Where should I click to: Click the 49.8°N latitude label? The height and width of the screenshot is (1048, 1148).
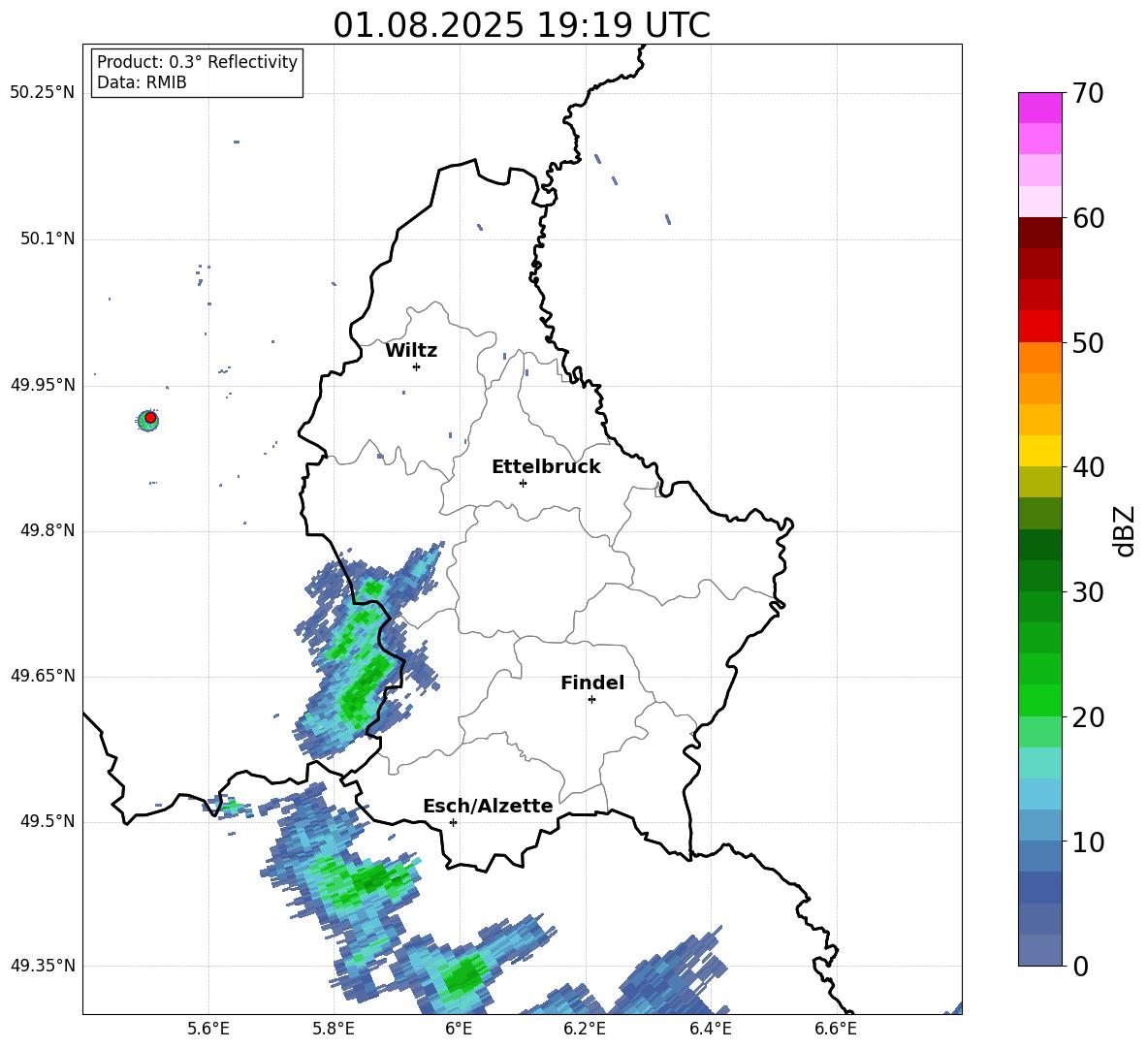(x=47, y=530)
